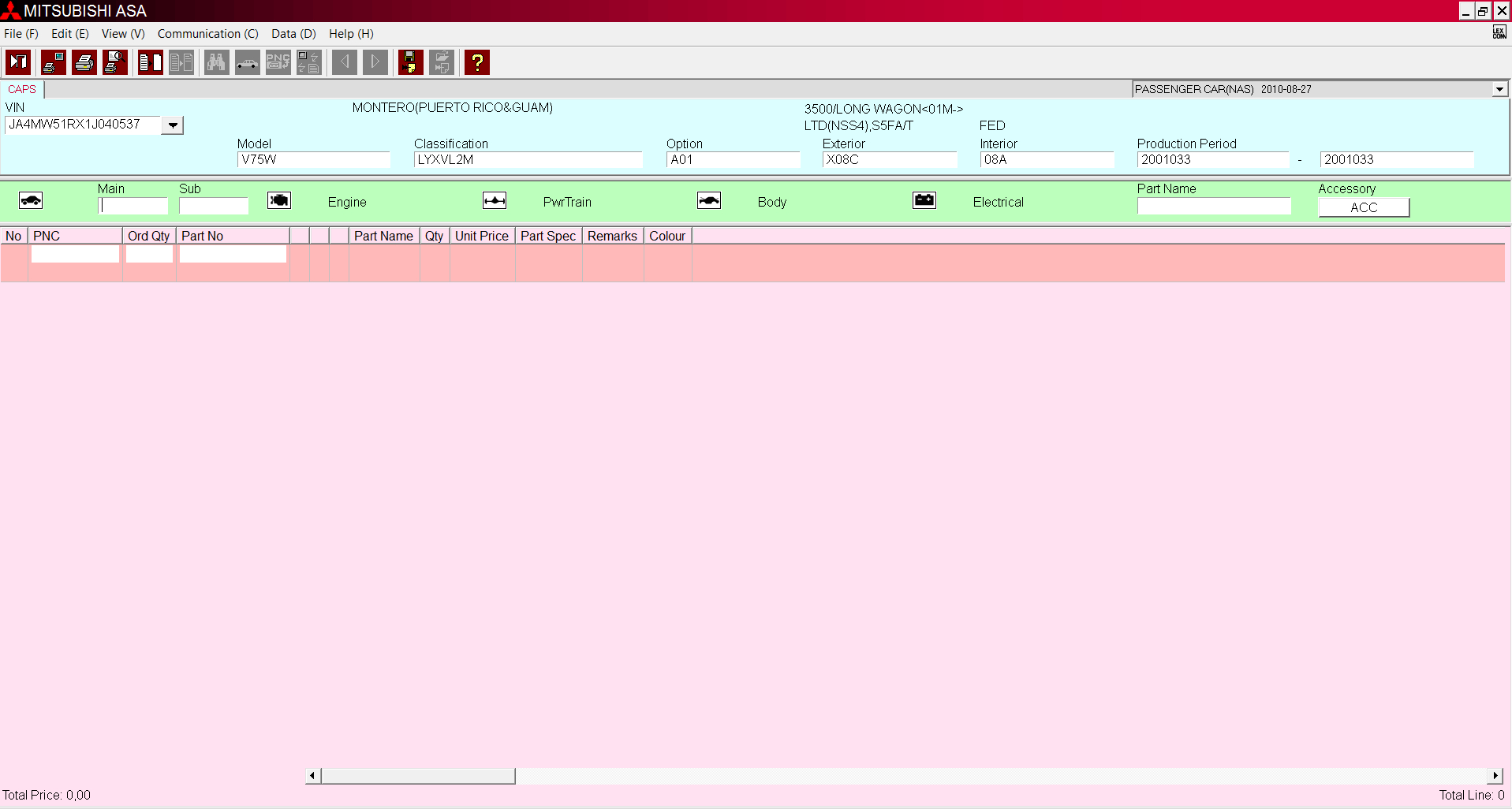Open the PASSENGER CAR(NAS) catalog dropdown
This screenshot has height=809, width=1512.
pos(1499,89)
